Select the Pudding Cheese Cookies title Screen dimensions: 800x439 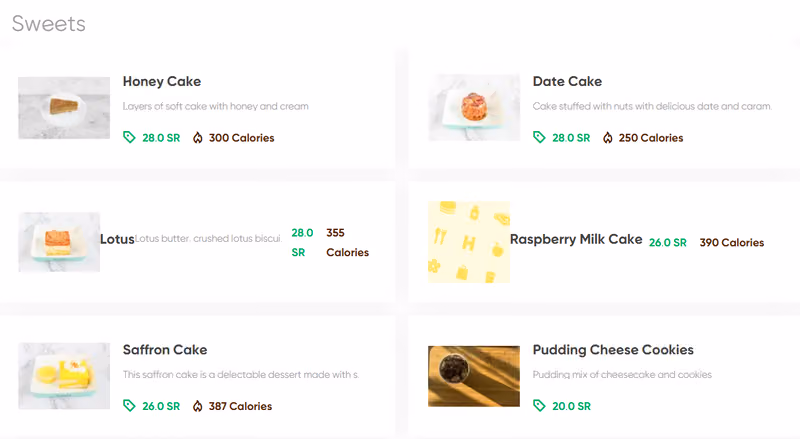[613, 350]
